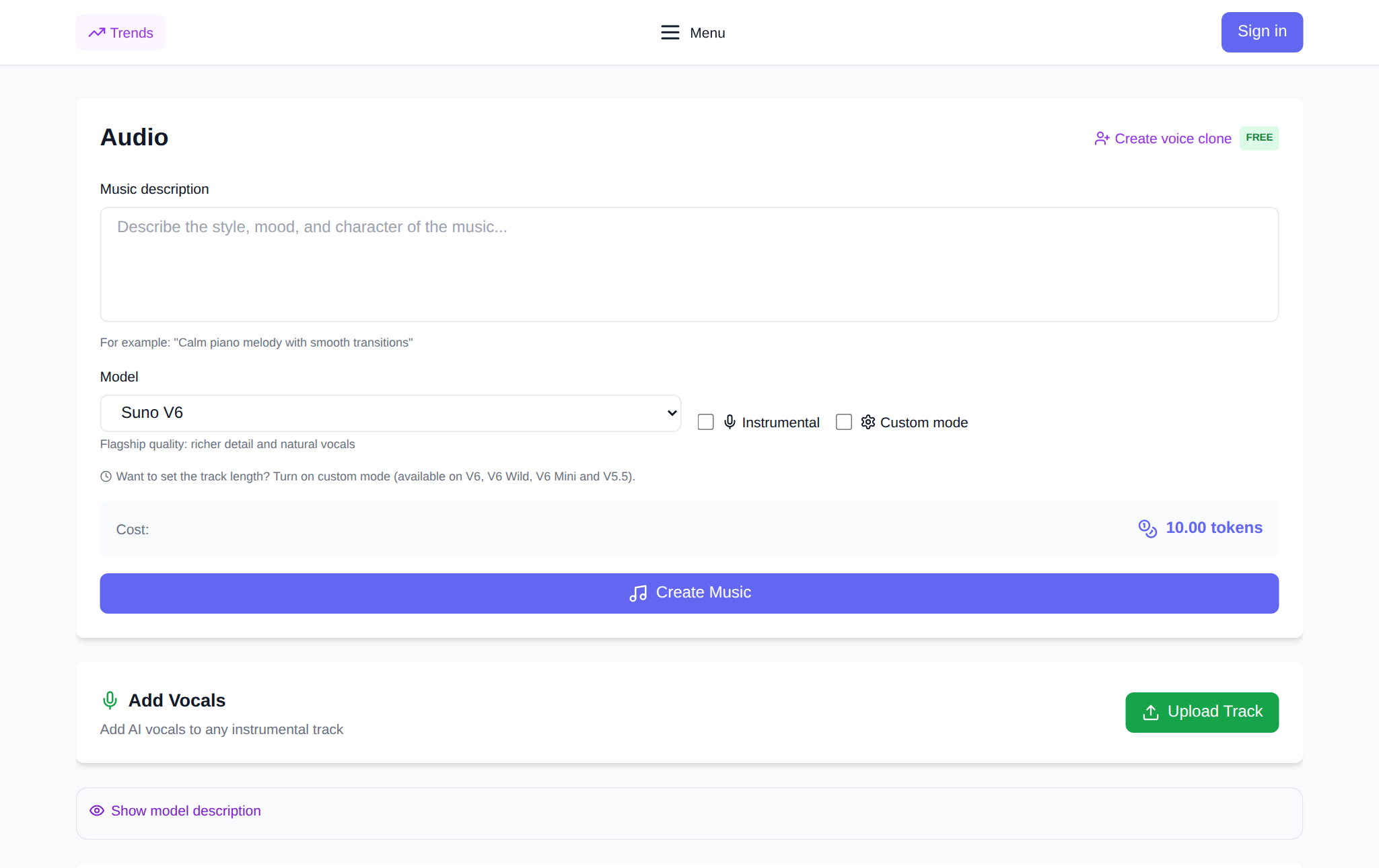Click the Menu label in header

(x=707, y=33)
